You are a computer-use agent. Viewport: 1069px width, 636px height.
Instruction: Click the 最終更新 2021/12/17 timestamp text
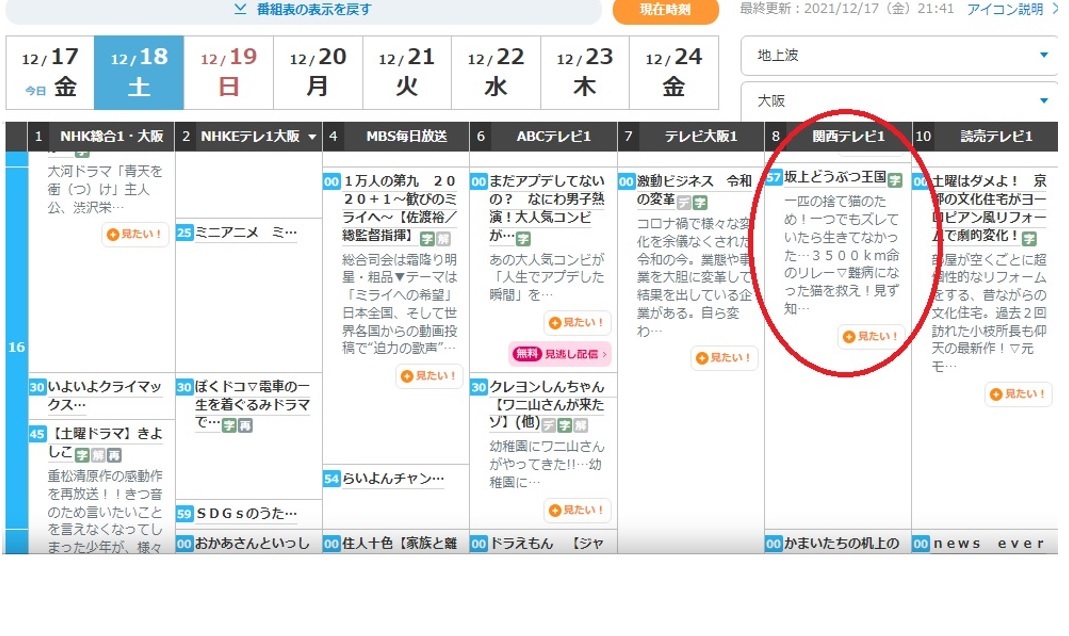click(x=847, y=9)
